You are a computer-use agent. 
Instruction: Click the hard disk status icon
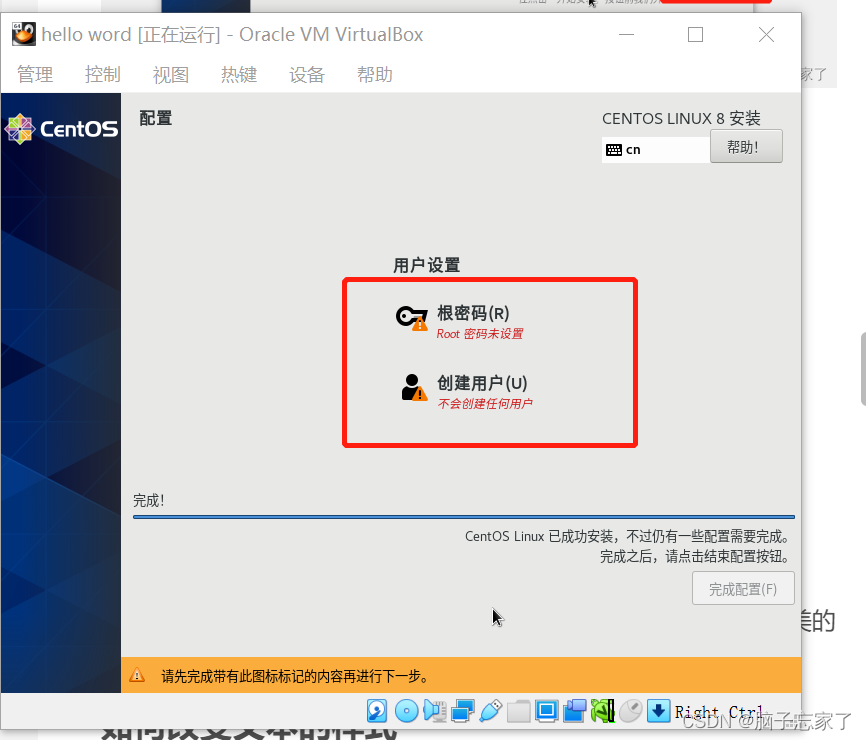(377, 711)
